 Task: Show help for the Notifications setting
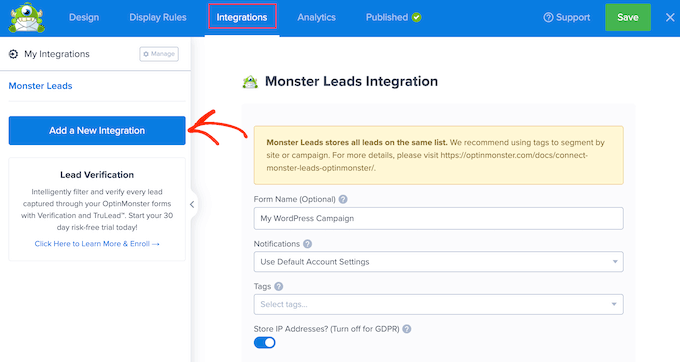(307, 244)
